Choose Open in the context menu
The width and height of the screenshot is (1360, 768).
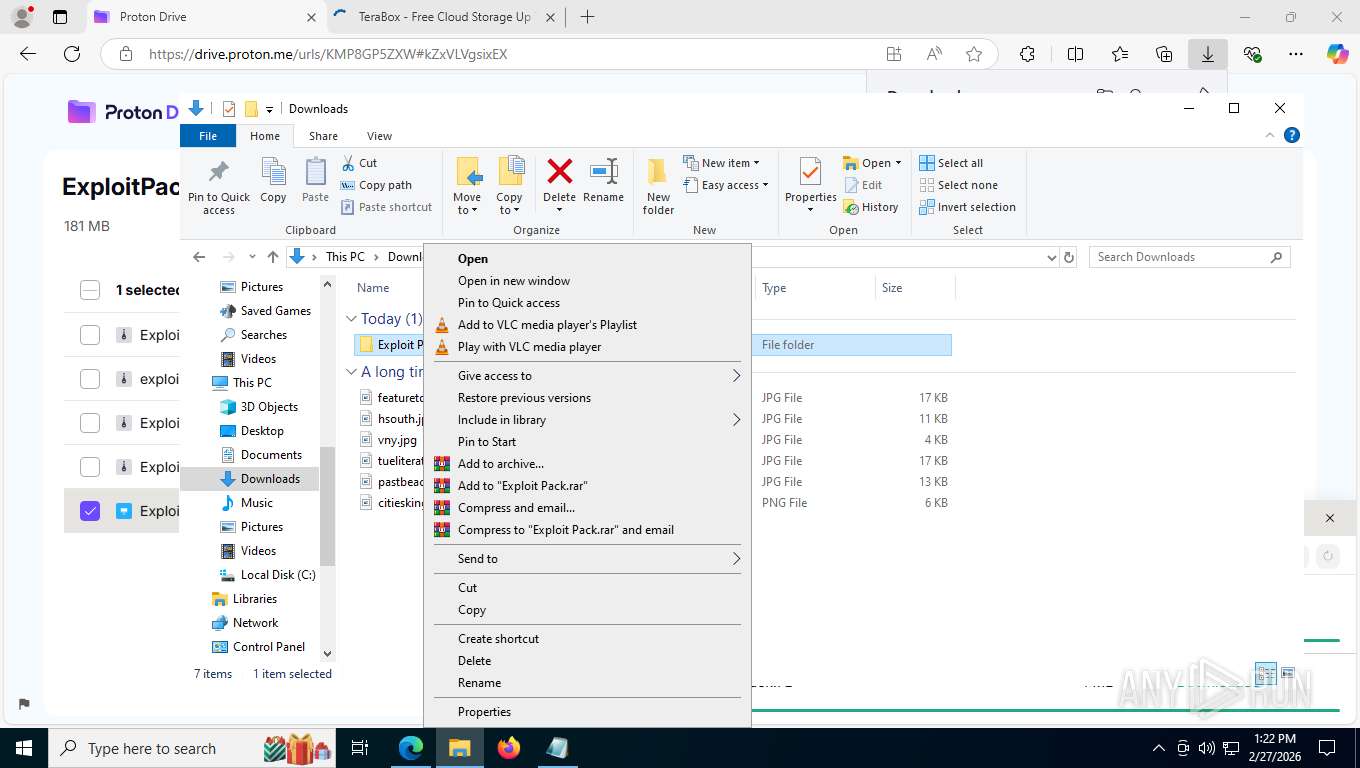[587, 259]
